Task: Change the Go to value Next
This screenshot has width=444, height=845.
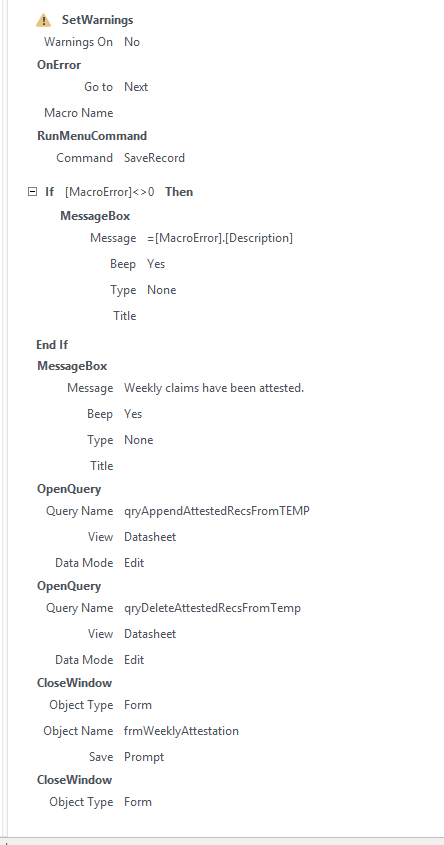Action: 136,87
